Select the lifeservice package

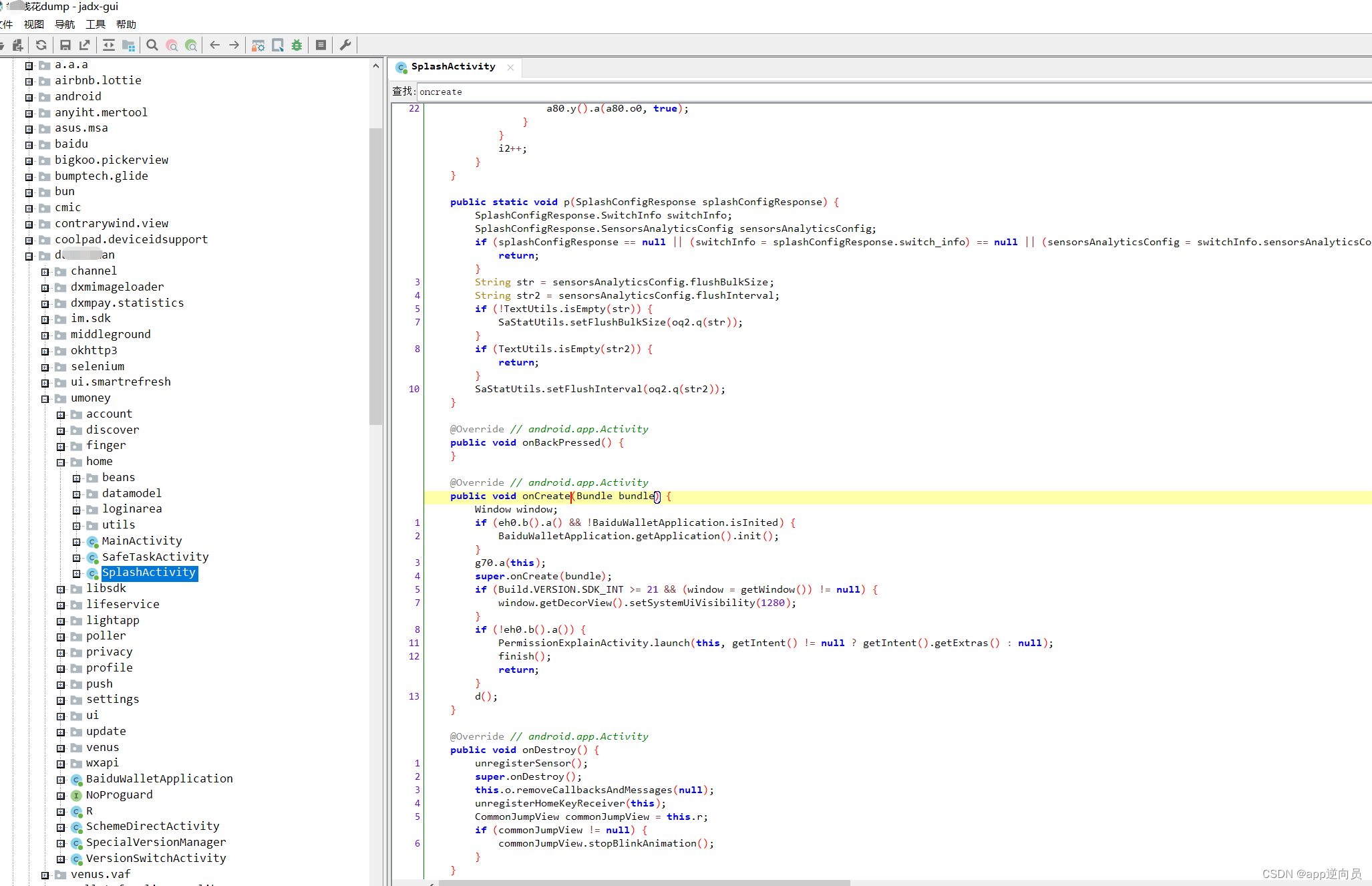[122, 604]
